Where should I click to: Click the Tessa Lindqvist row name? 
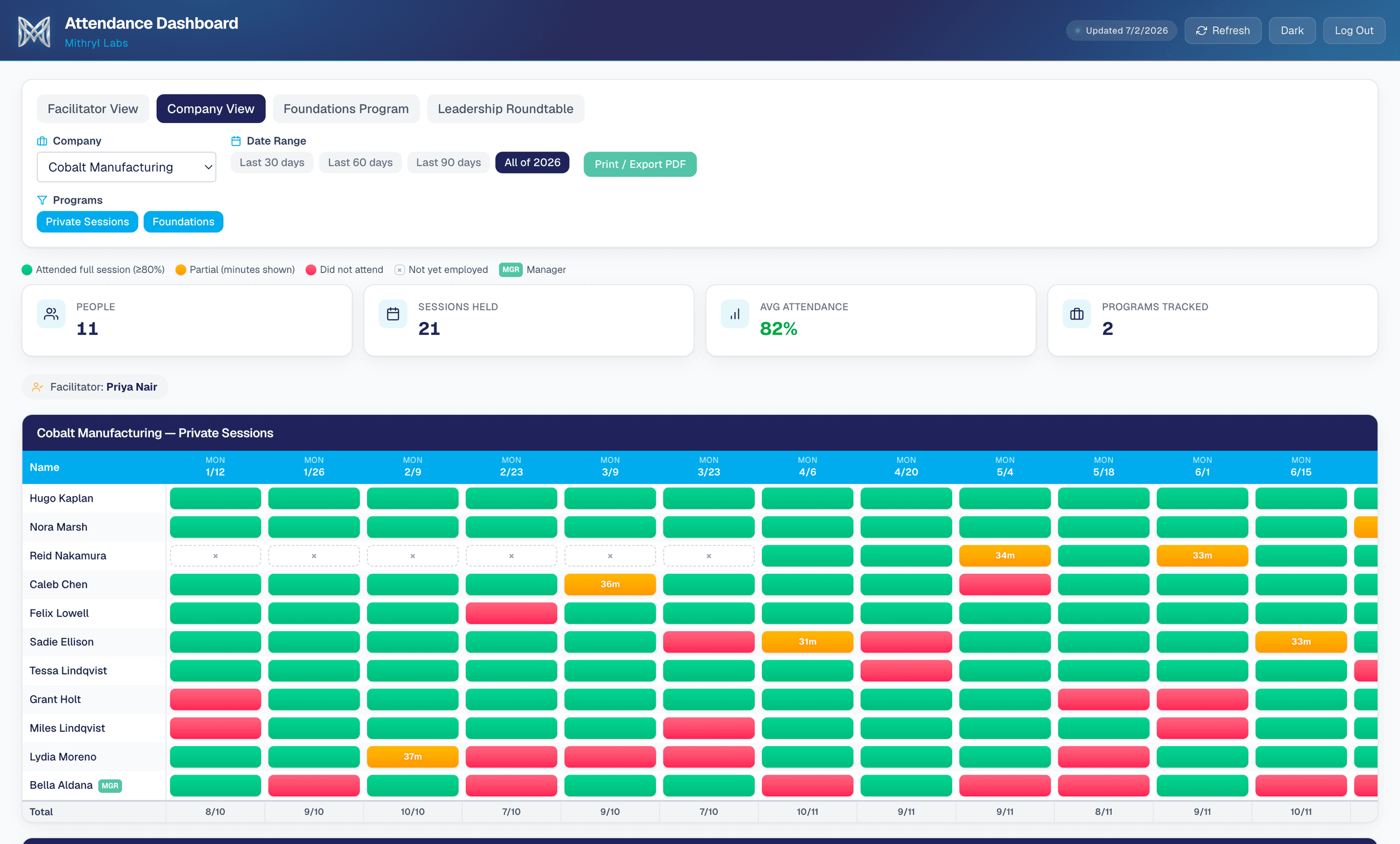pos(68,671)
